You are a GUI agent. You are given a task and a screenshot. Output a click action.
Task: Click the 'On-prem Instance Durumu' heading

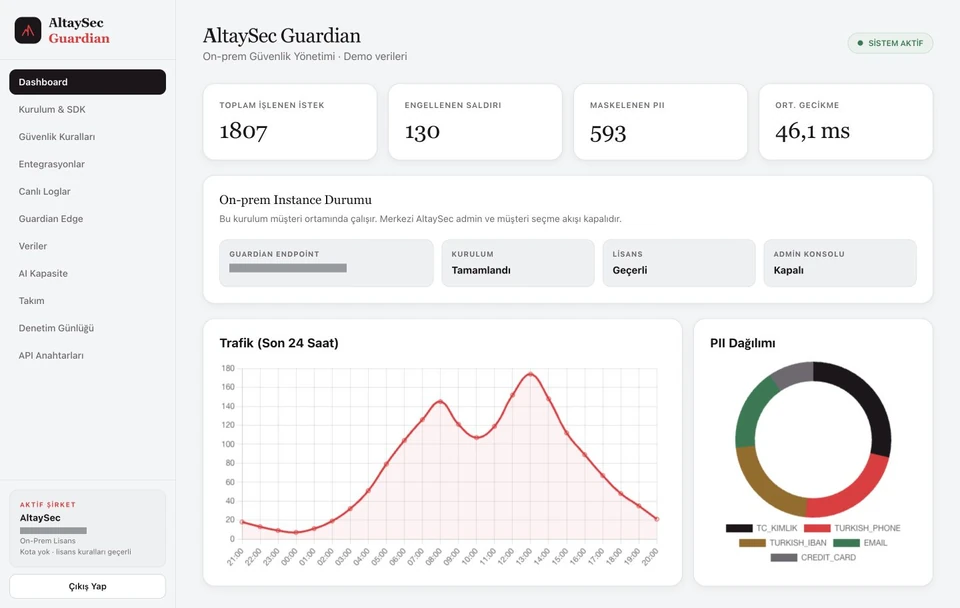(295, 200)
